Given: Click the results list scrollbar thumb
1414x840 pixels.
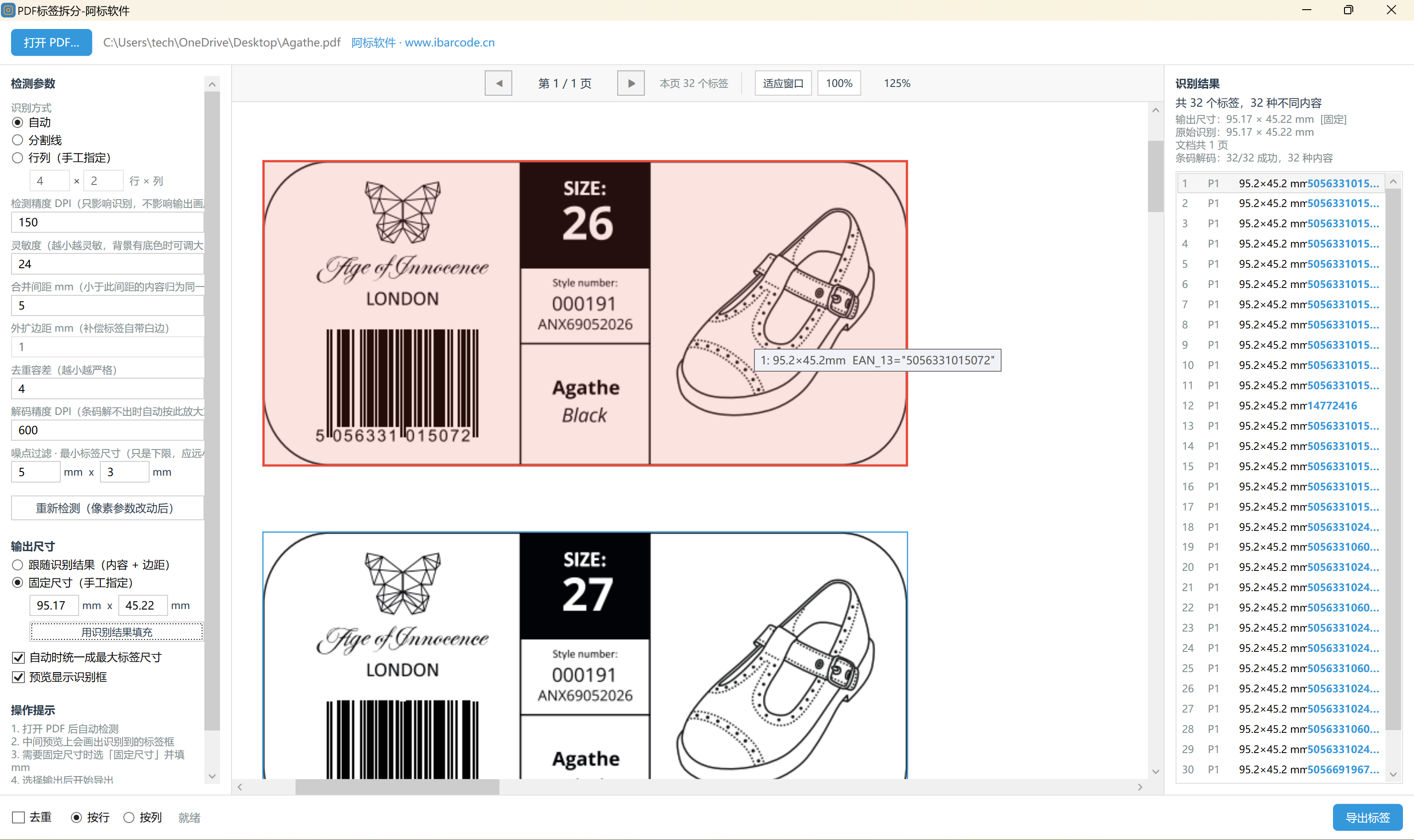Looking at the screenshot, I should point(1393,459).
